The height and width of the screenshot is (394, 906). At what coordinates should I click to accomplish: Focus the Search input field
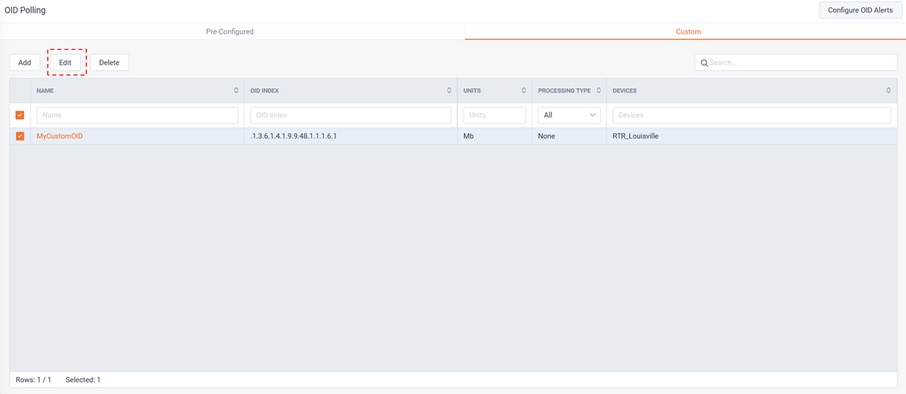click(796, 62)
